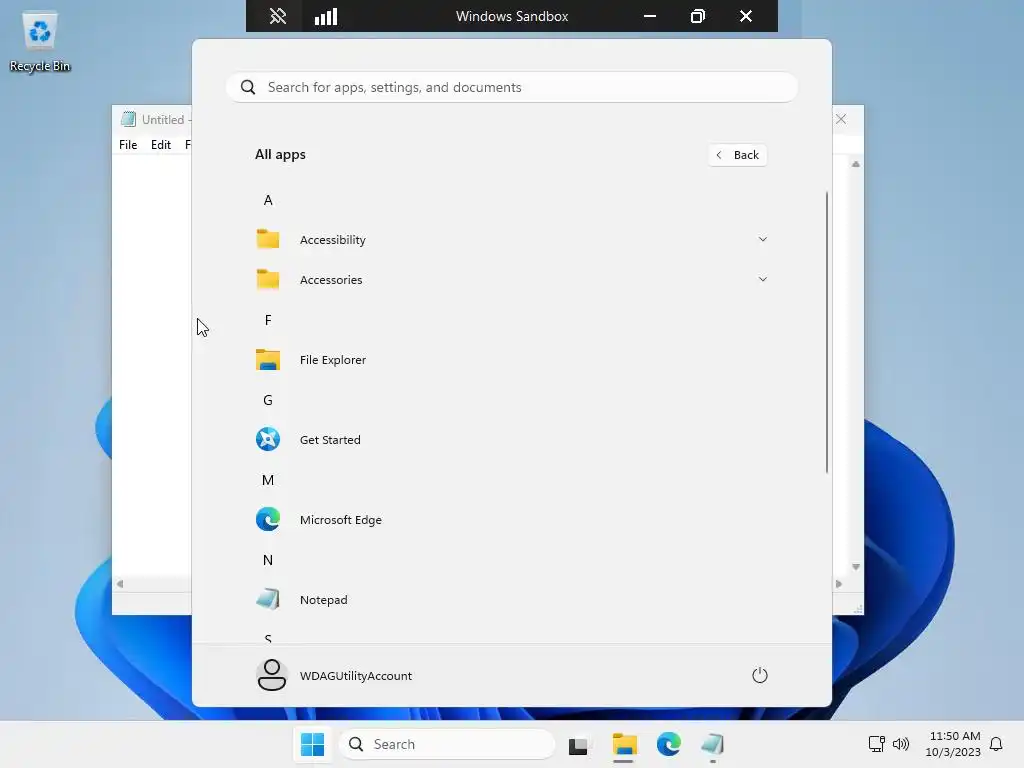Restore down the Windows Sandbox window
This screenshot has width=1024, height=768.
697,16
